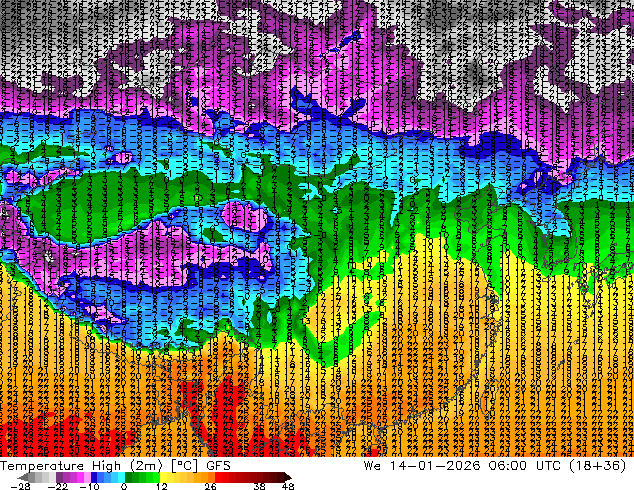
Task: Click the '-22' legend value
Action: pyautogui.click(x=58, y=486)
